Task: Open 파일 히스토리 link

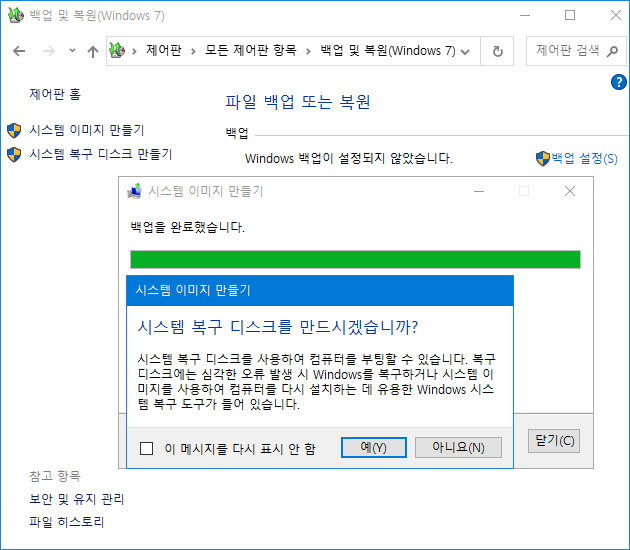Action: pos(67,522)
